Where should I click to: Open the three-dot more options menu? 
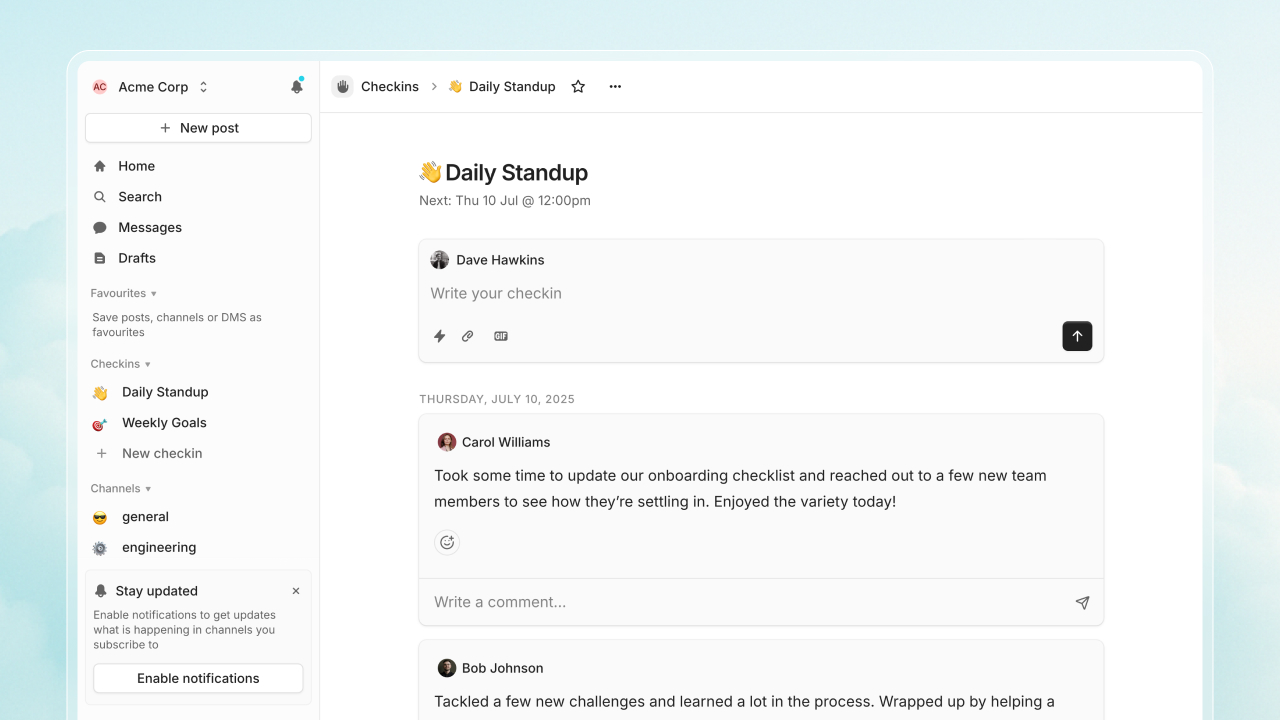pyautogui.click(x=615, y=87)
